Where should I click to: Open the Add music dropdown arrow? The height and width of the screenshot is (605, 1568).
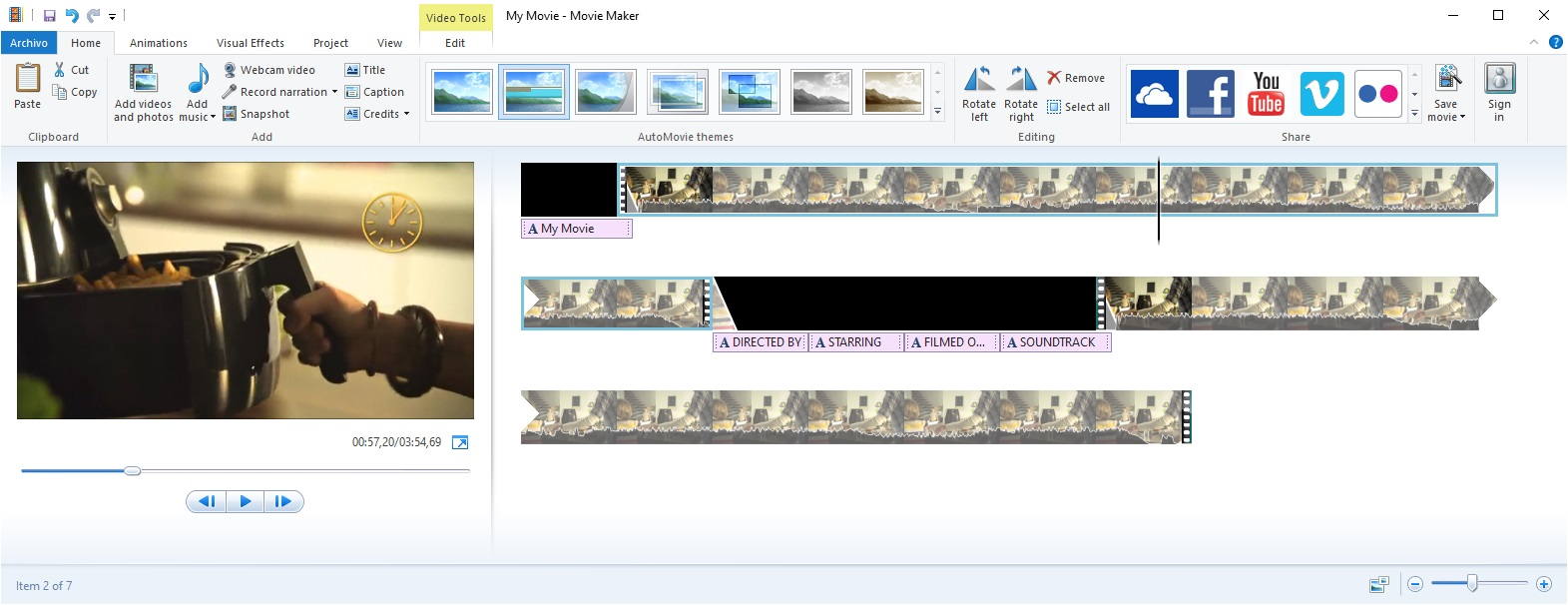coord(213,118)
